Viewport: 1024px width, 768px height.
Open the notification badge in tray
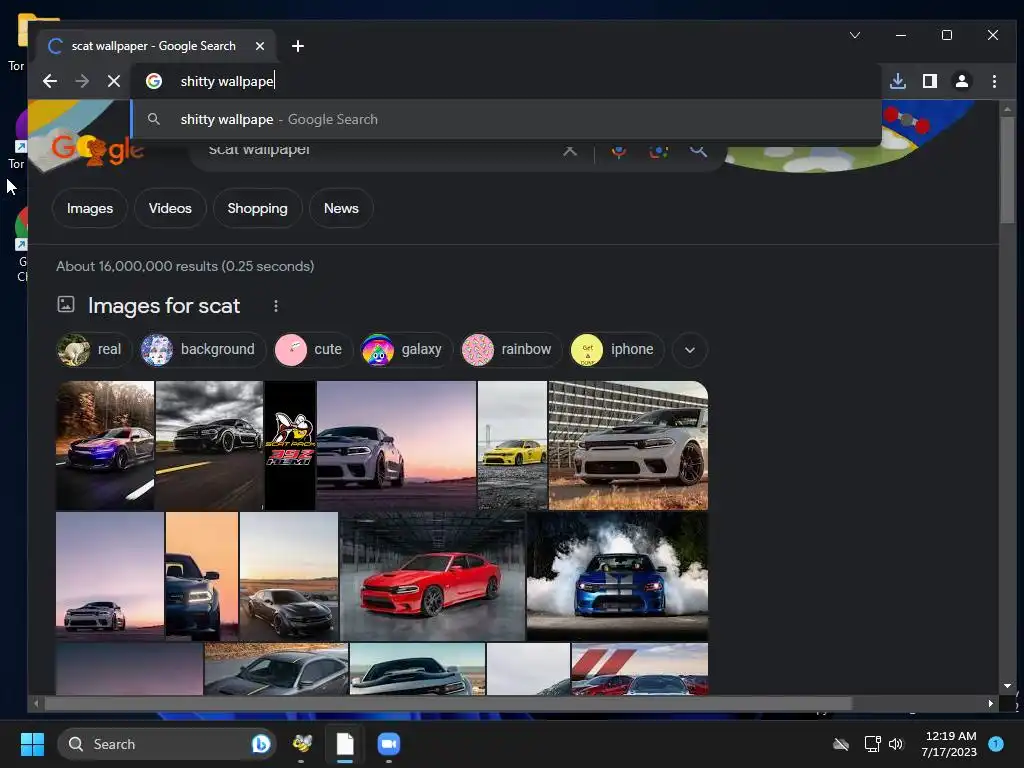click(x=995, y=744)
